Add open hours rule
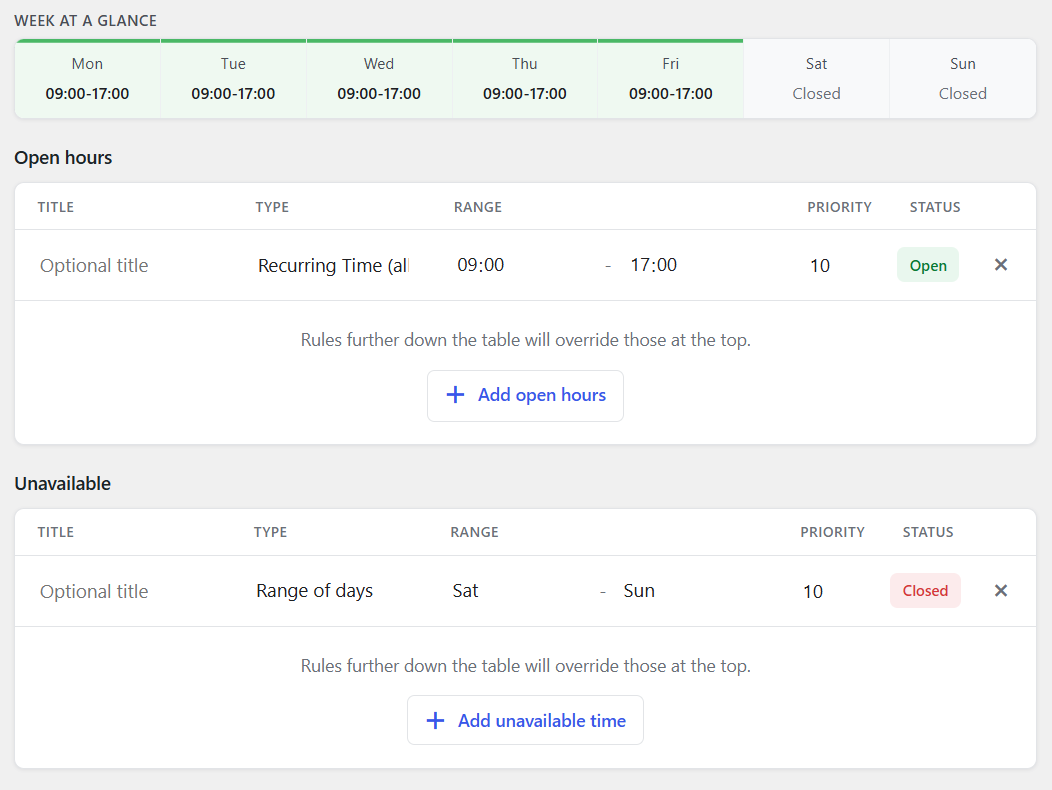Viewport: 1052px width, 790px height. tap(525, 395)
